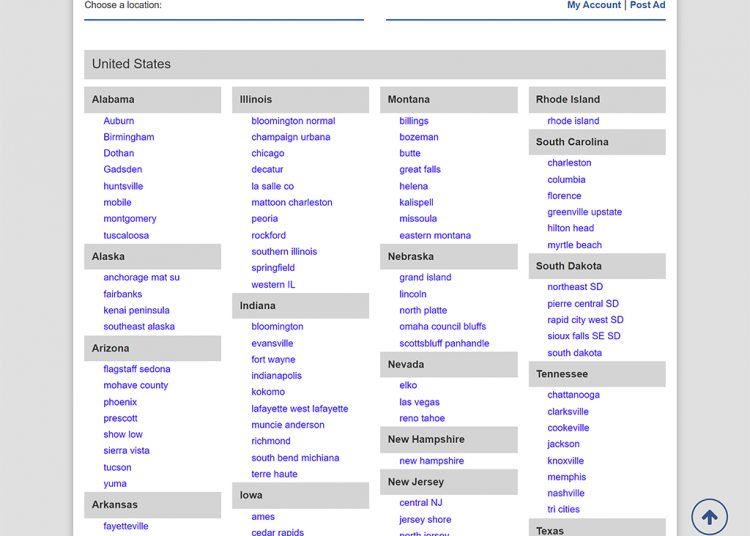Viewport: 750px width, 536px height.
Task: Go to la salle co
Action: pyautogui.click(x=273, y=187)
